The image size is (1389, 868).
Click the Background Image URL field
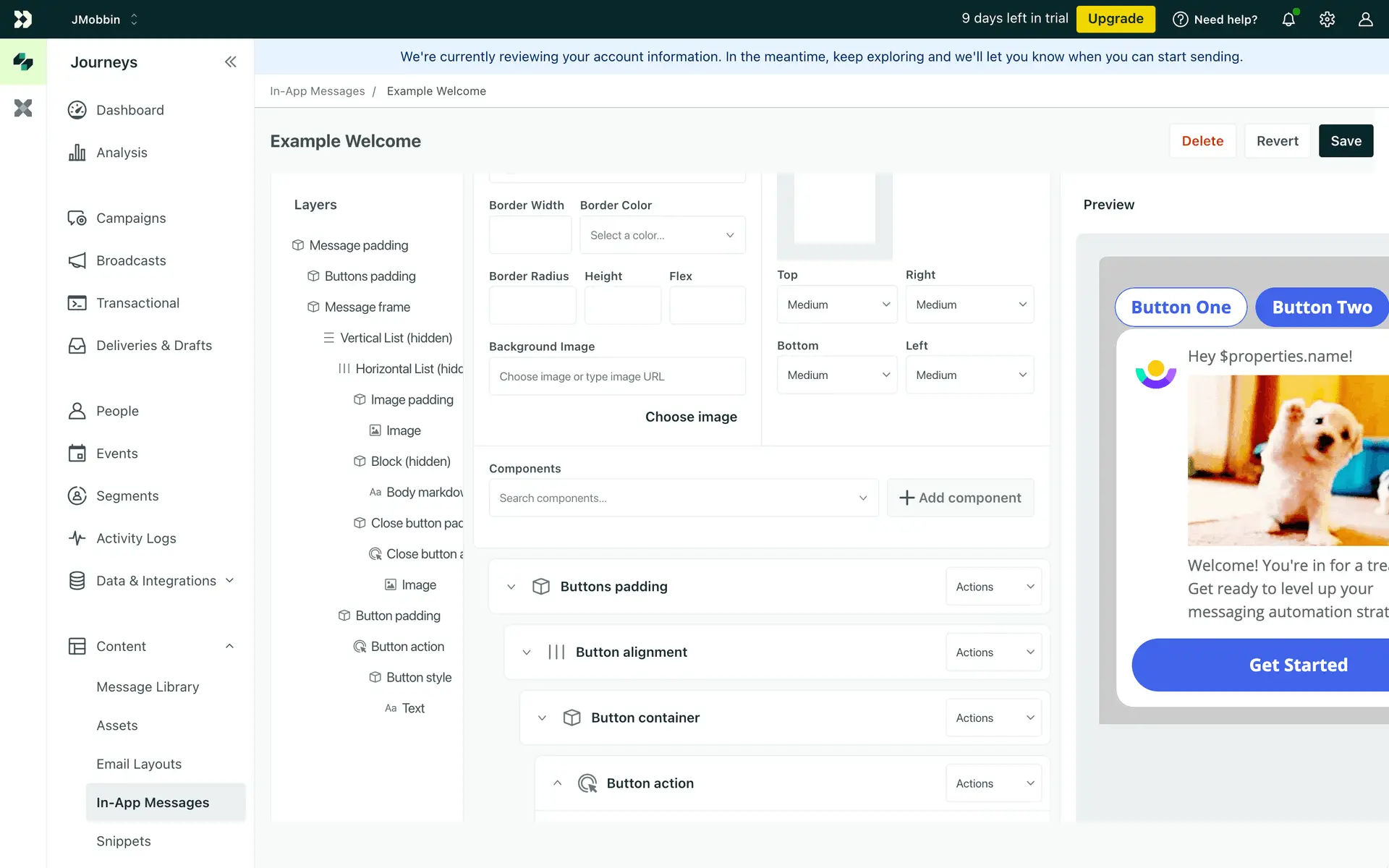(616, 377)
